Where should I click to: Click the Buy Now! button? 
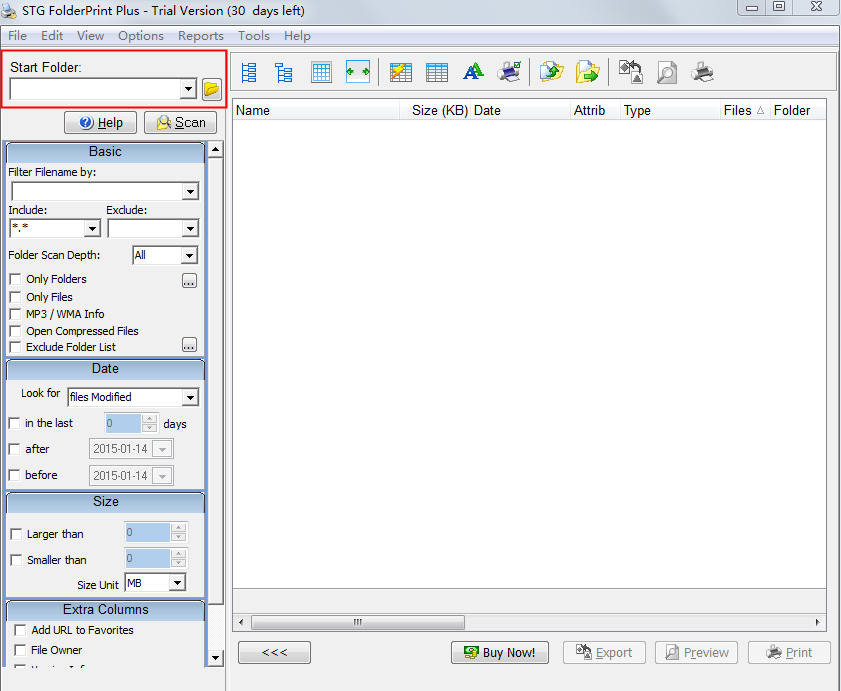point(499,652)
